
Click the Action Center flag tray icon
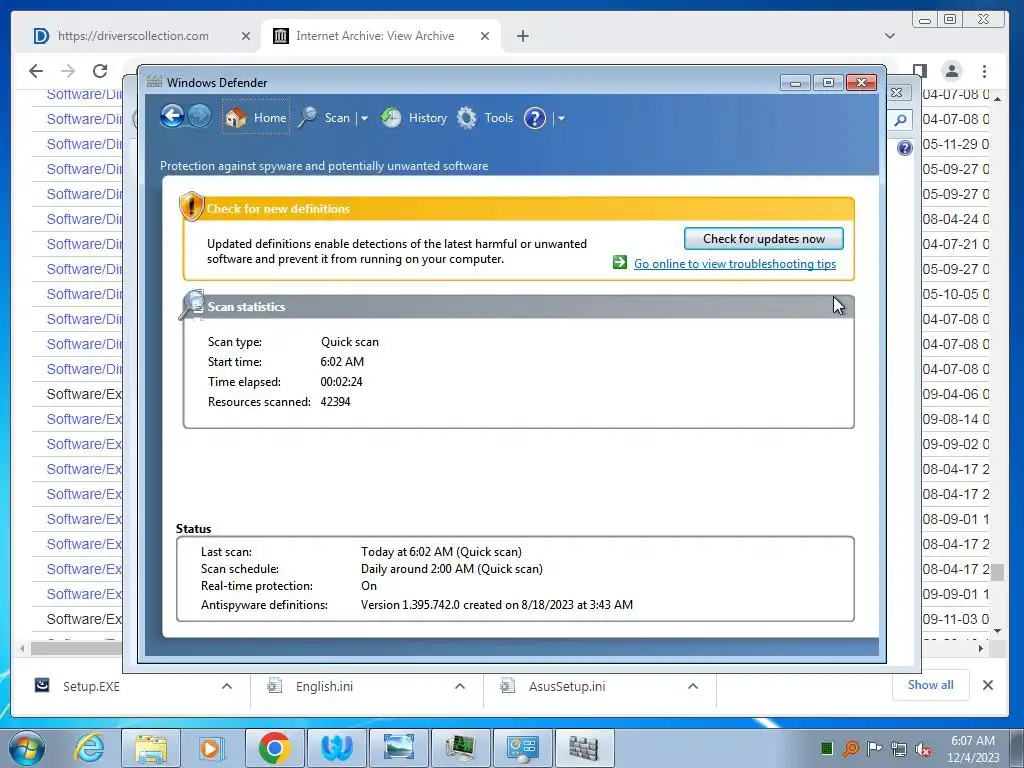point(874,748)
